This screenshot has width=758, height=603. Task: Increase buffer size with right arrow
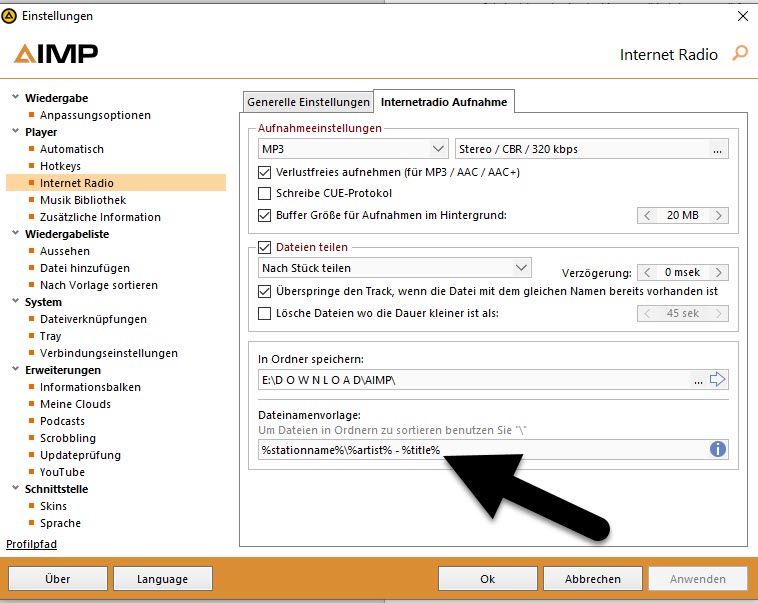coord(719,216)
